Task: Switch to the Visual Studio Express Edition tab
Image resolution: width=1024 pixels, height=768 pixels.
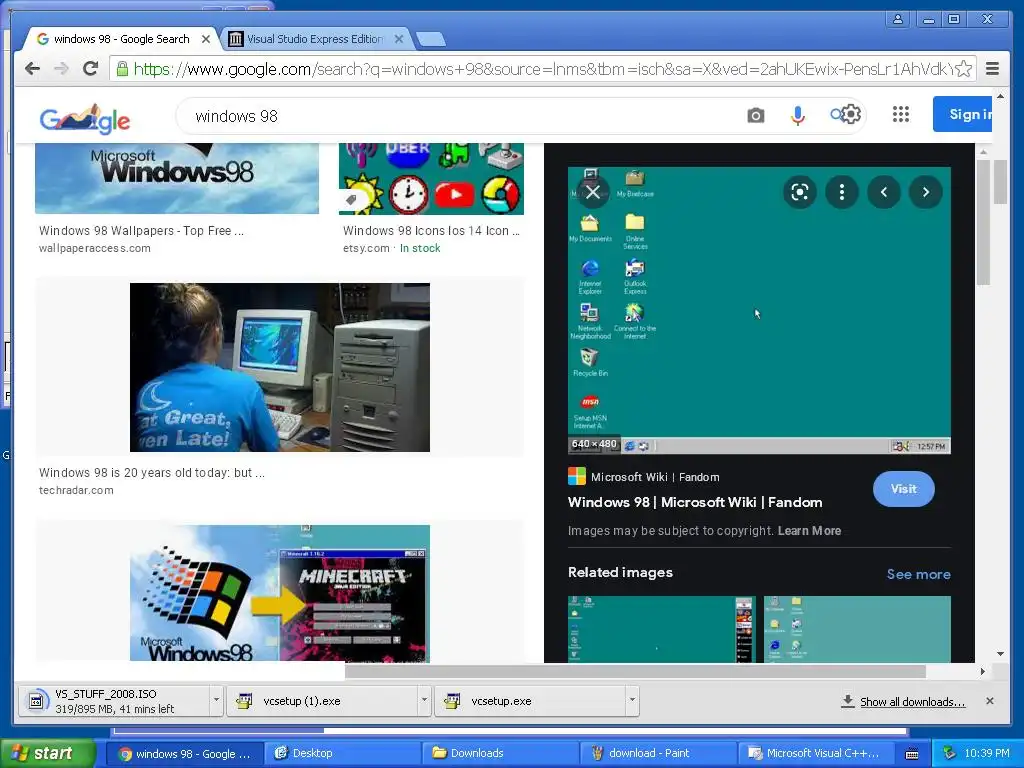Action: [x=315, y=39]
